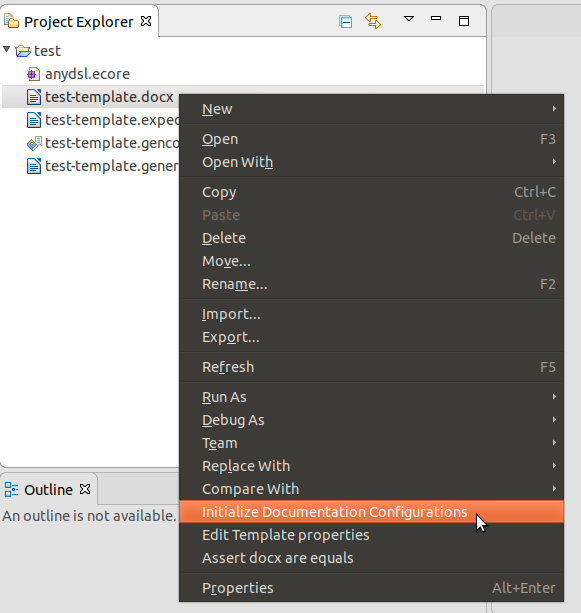Open the New submenu
The image size is (581, 613).
(x=371, y=109)
